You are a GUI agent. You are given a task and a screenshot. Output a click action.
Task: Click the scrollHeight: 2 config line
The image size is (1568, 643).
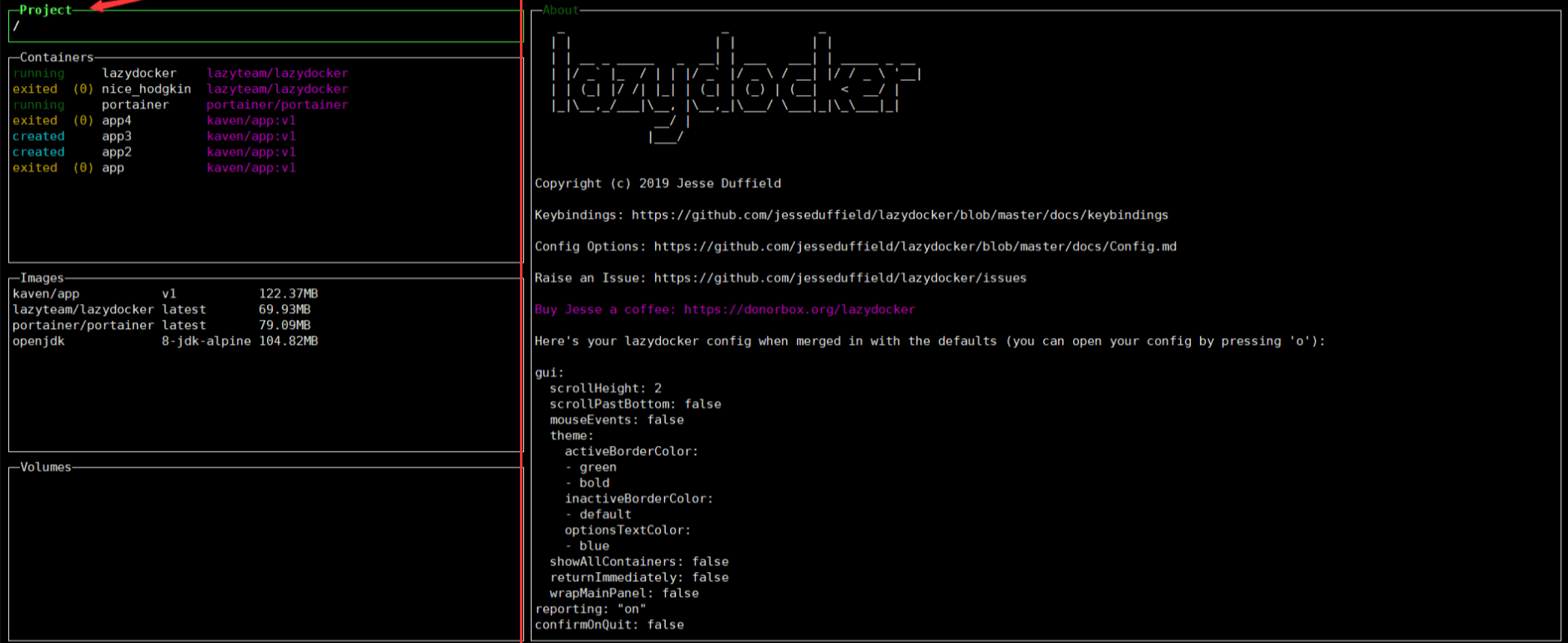click(605, 388)
